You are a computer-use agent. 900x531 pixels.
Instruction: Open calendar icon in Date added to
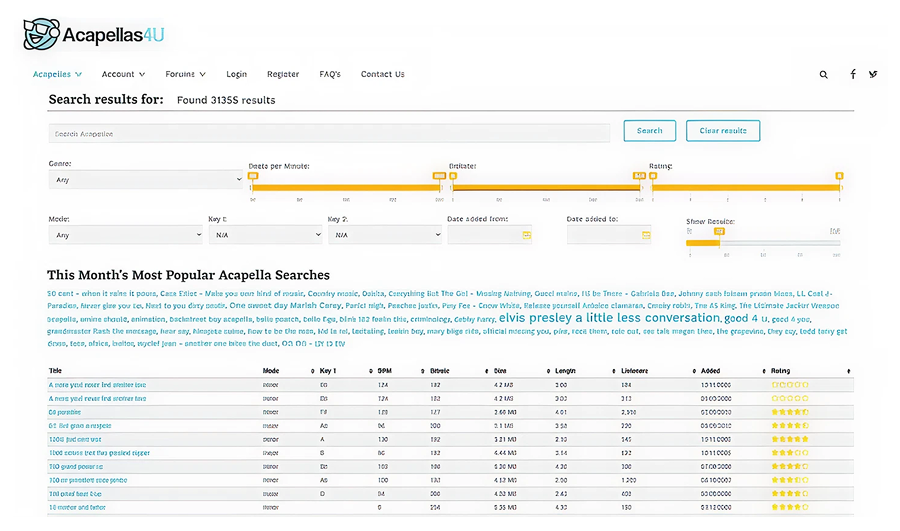646,235
